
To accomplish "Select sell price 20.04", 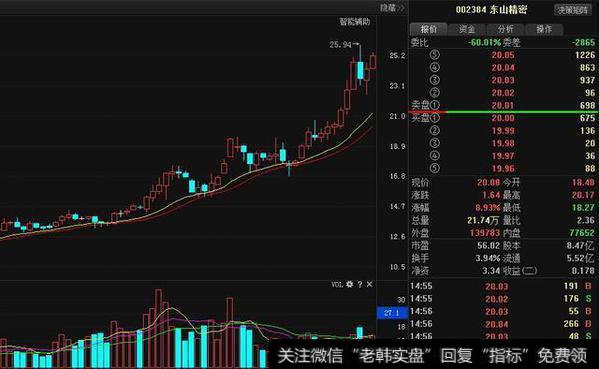I will click(x=503, y=68).
